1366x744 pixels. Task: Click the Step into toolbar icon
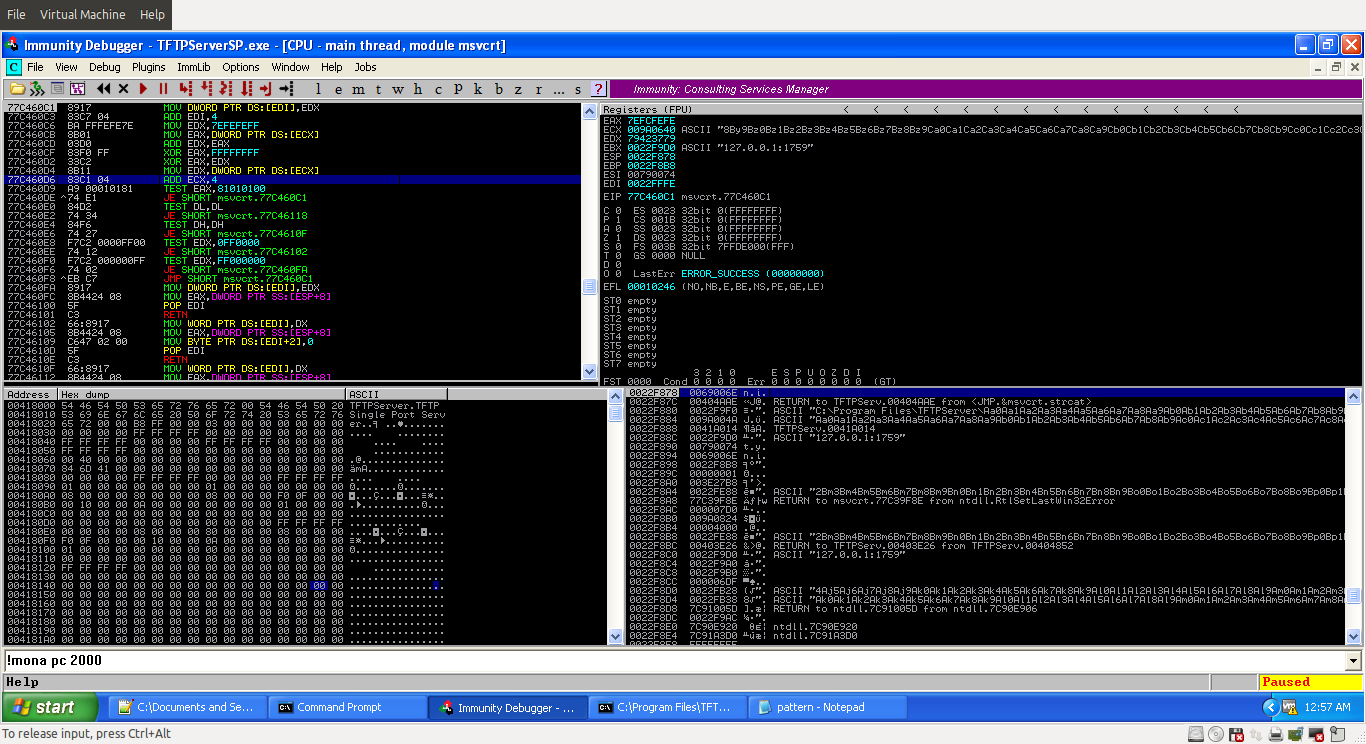(x=187, y=89)
